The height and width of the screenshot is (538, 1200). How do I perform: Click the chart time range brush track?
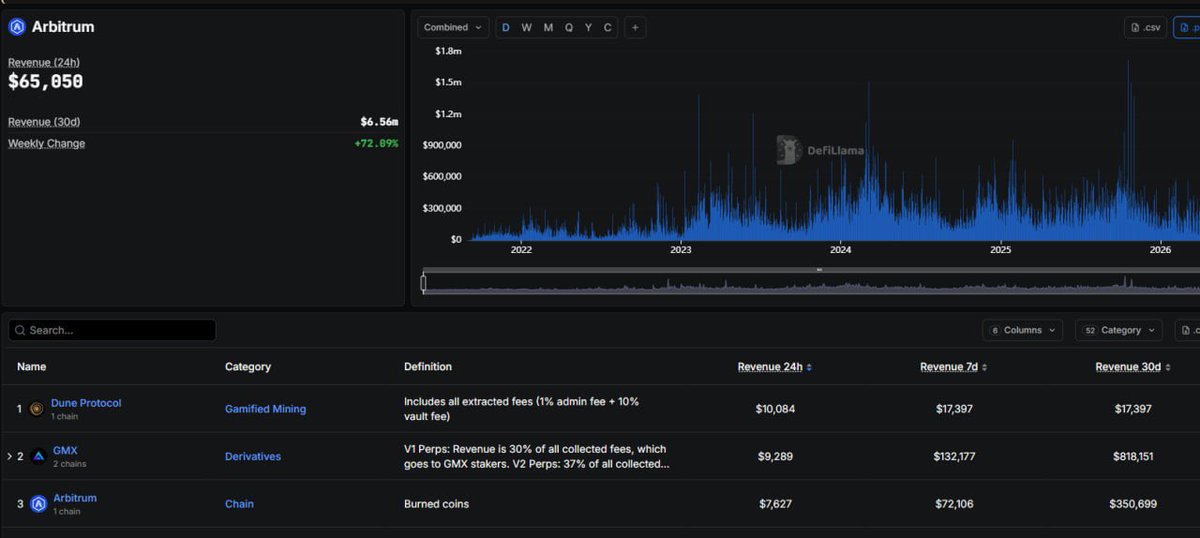(x=810, y=283)
